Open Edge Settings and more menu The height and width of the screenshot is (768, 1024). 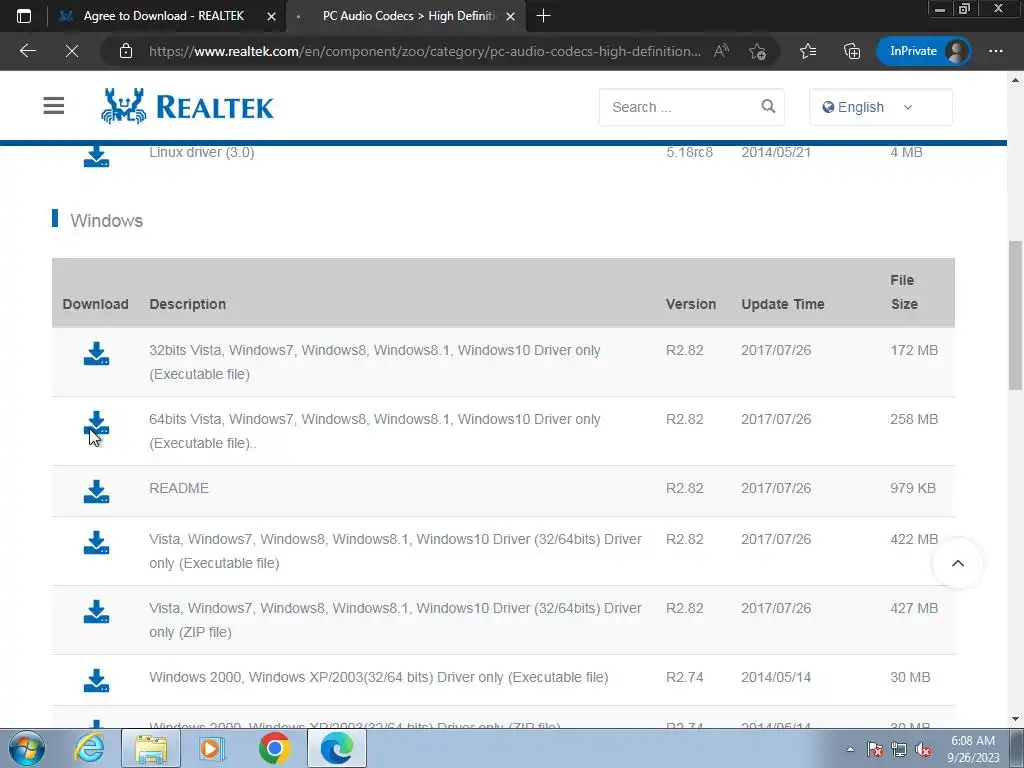click(x=996, y=51)
